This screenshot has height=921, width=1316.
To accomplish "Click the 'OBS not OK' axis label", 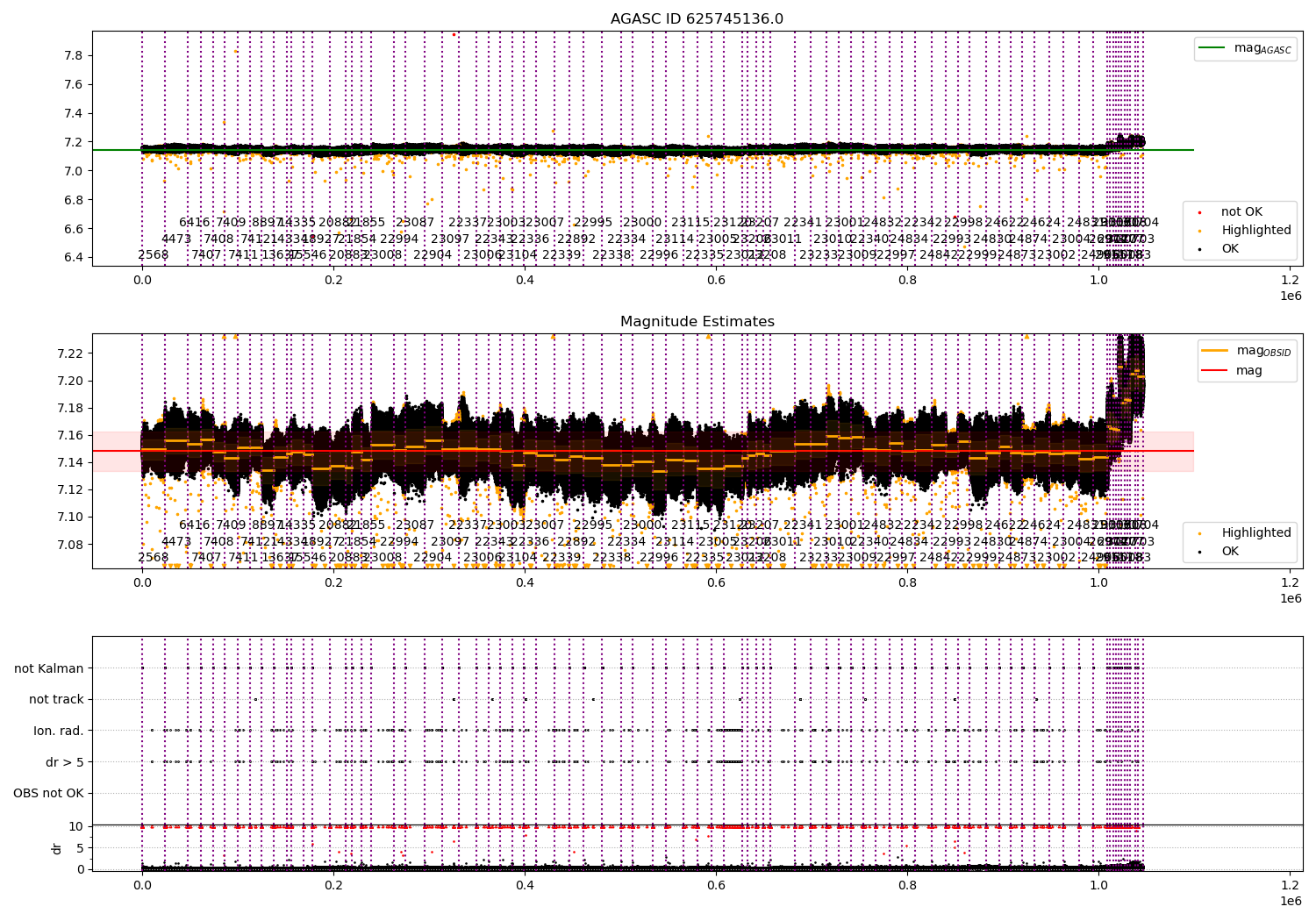I will point(48,793).
